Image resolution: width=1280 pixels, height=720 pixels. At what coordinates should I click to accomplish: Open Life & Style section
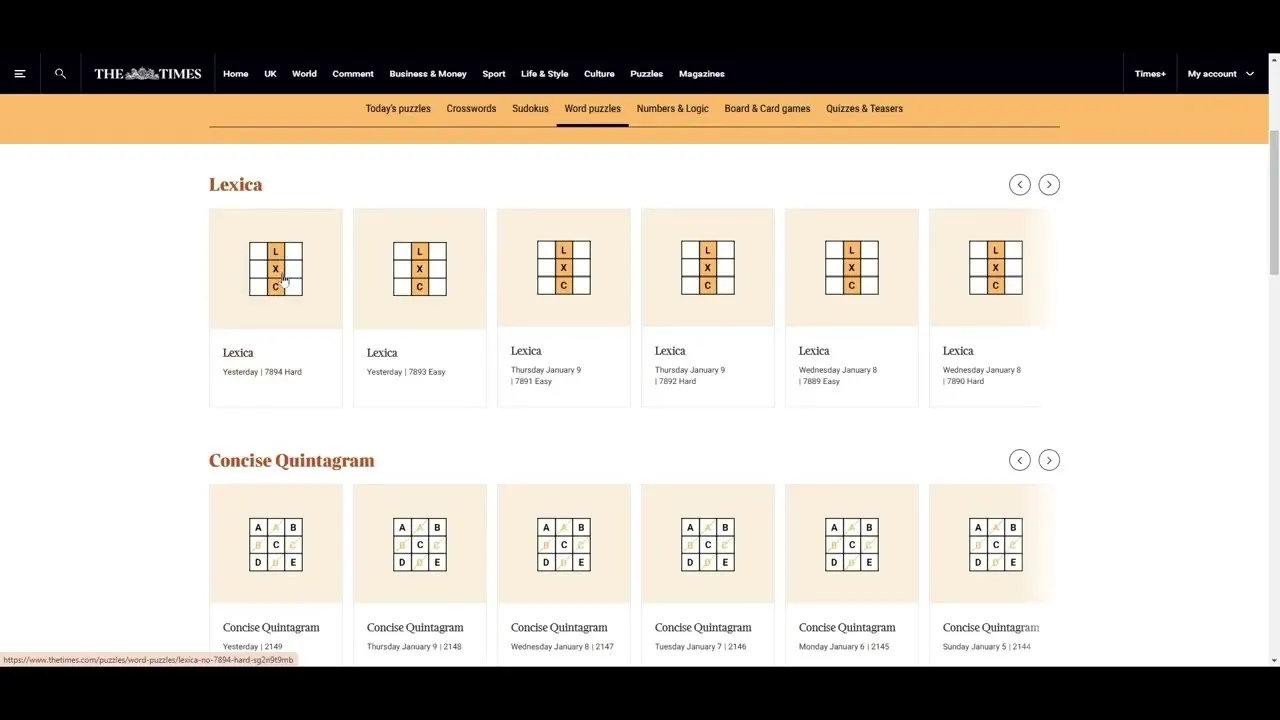pos(544,74)
